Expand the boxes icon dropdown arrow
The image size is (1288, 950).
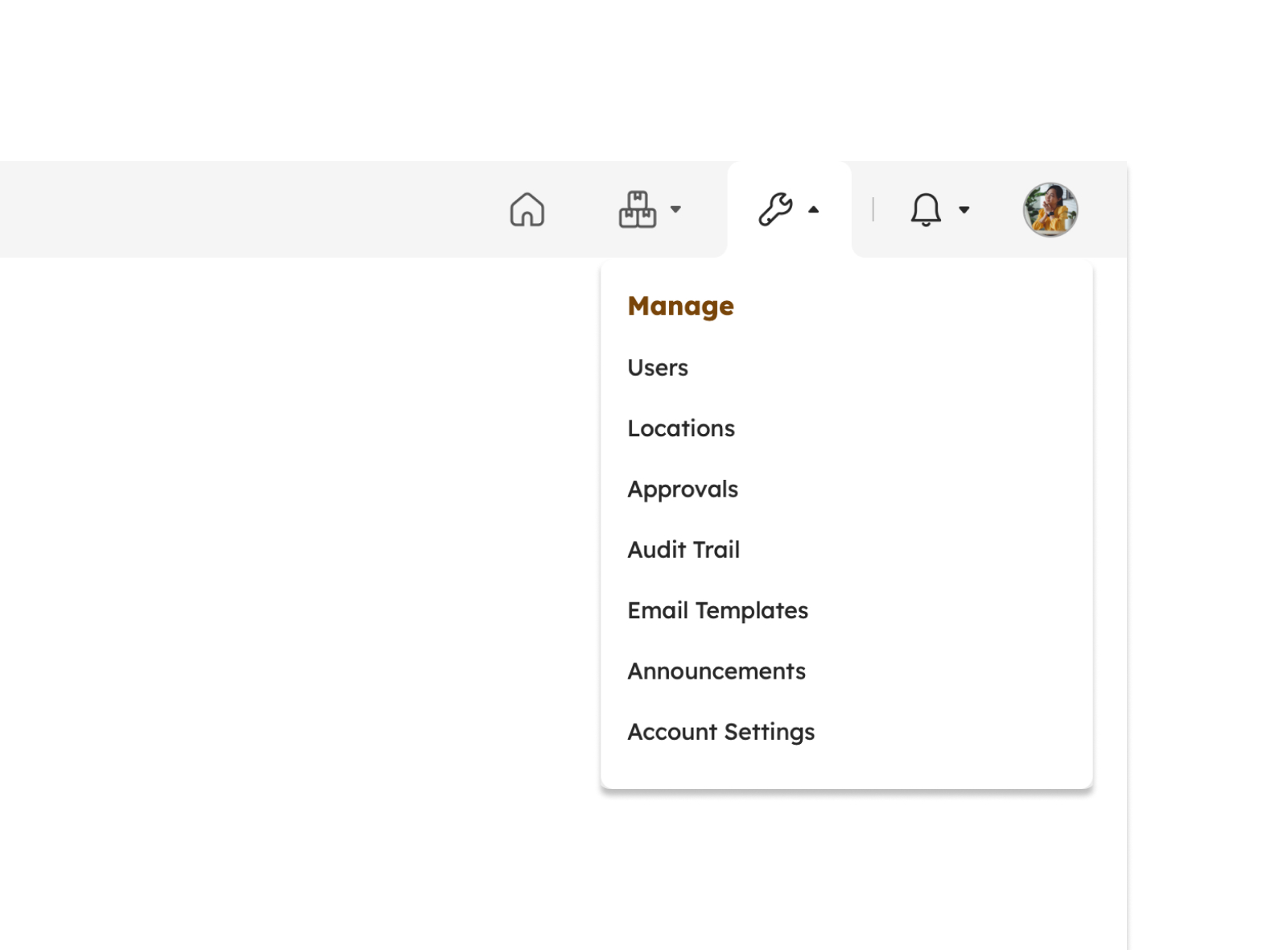click(x=676, y=209)
